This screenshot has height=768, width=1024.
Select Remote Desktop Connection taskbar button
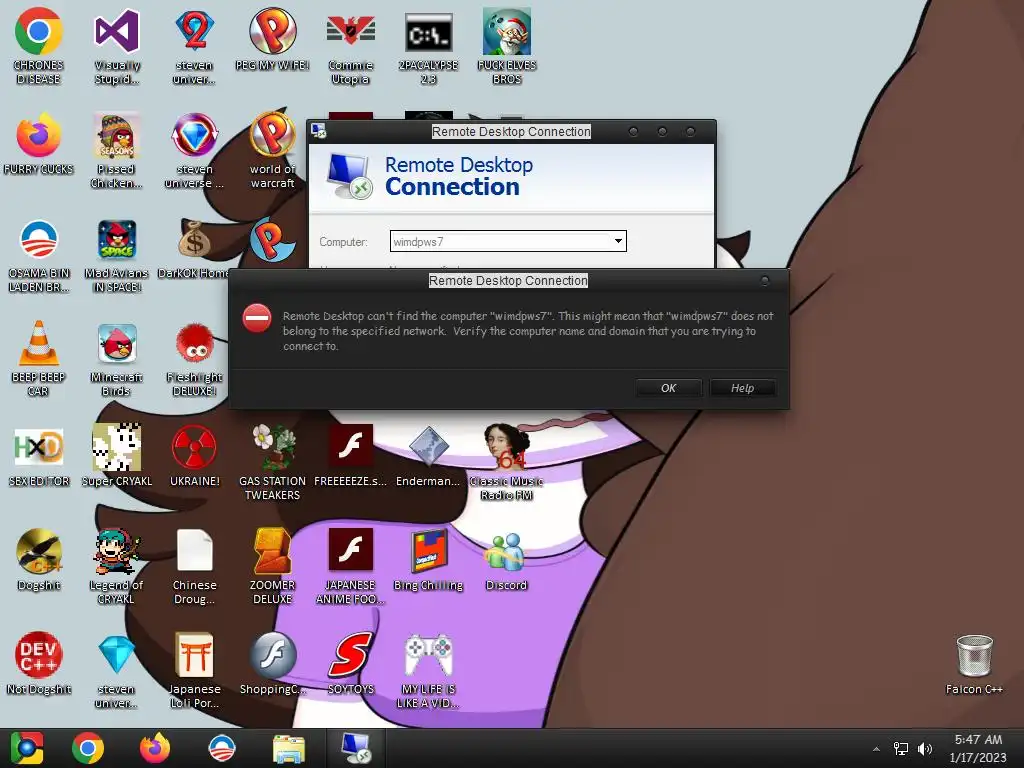[356, 748]
